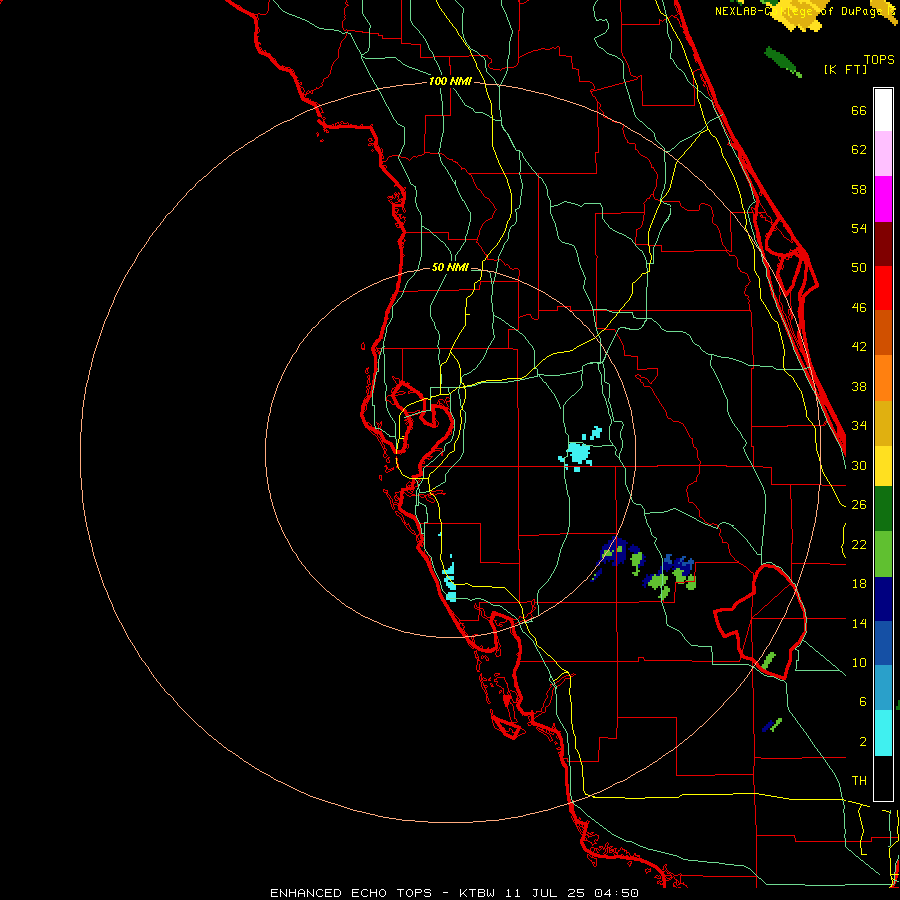900x900 pixels.
Task: Click the green echo inside Lake Okeechobee
Action: point(769,661)
